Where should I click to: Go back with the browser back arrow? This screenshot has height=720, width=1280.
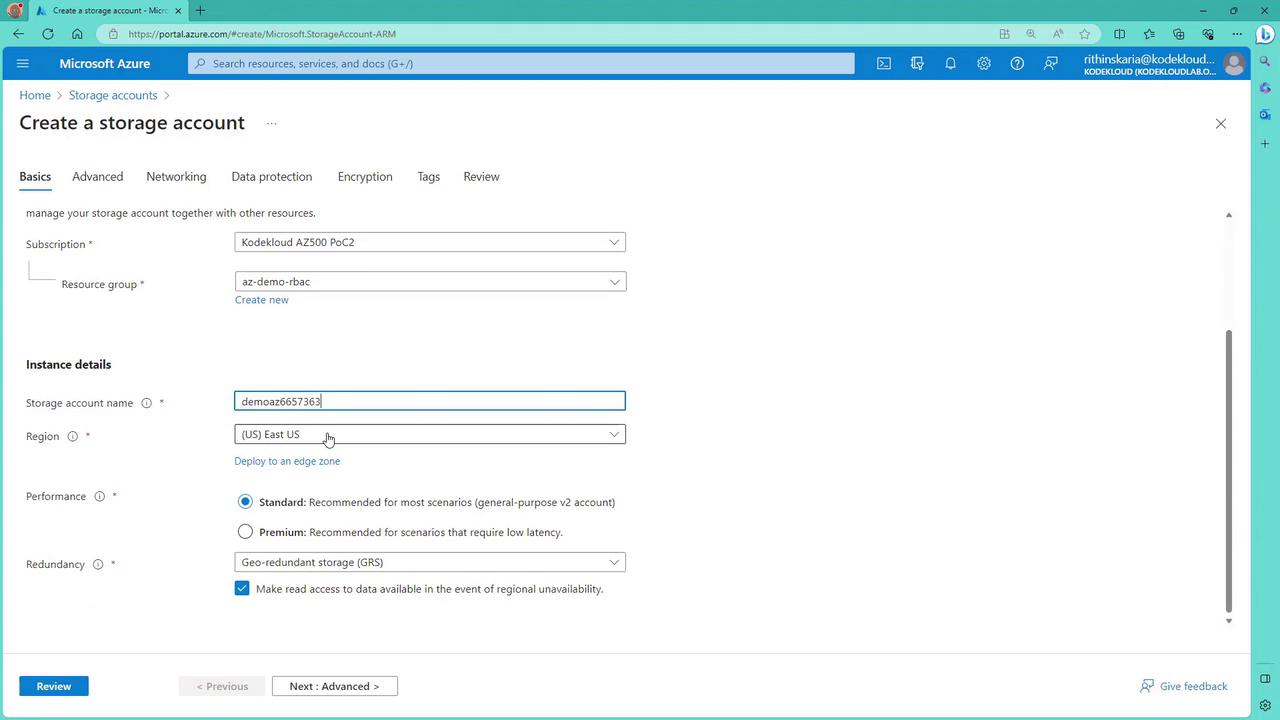(x=19, y=34)
